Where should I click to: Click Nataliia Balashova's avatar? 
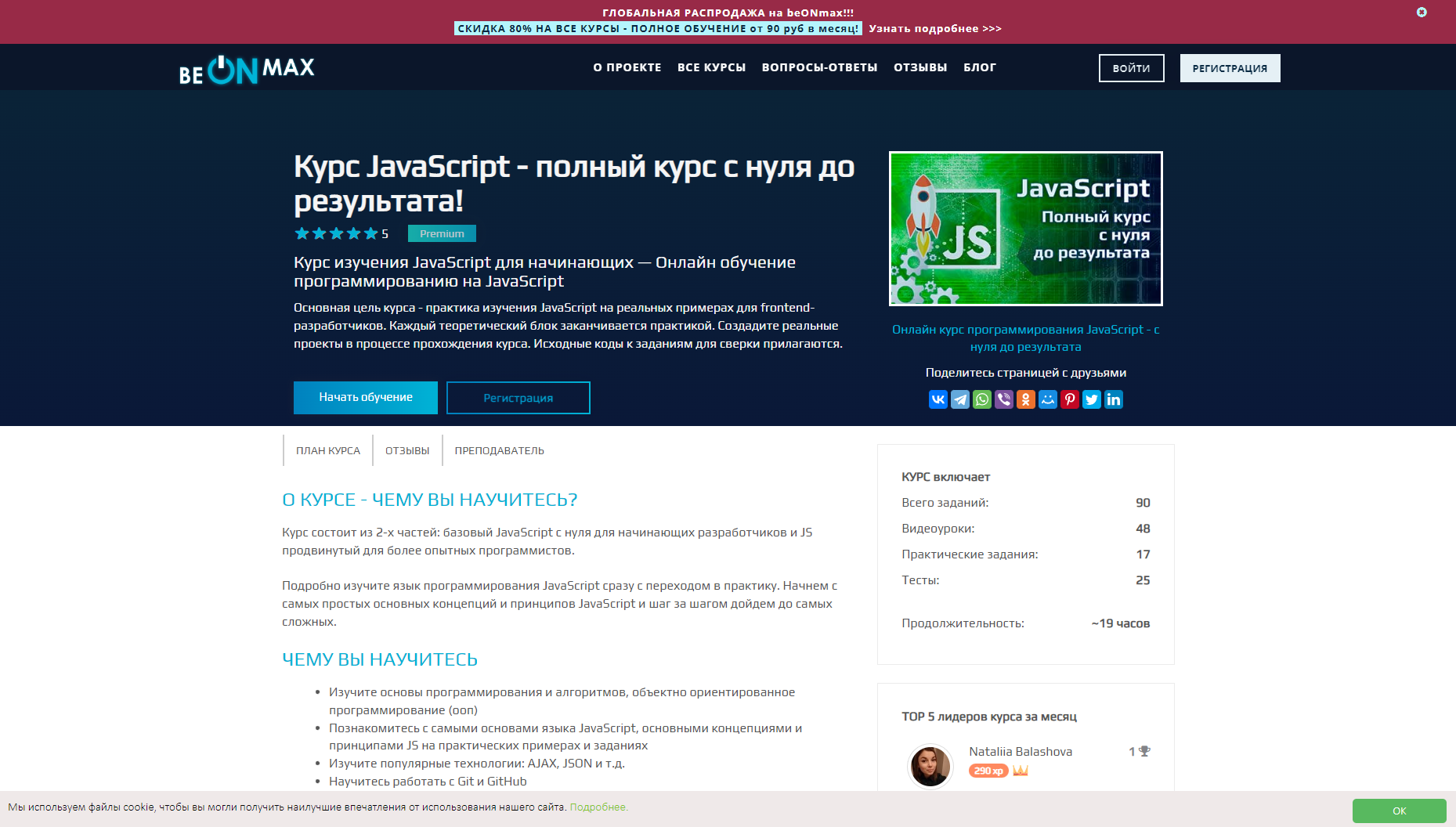[x=930, y=766]
